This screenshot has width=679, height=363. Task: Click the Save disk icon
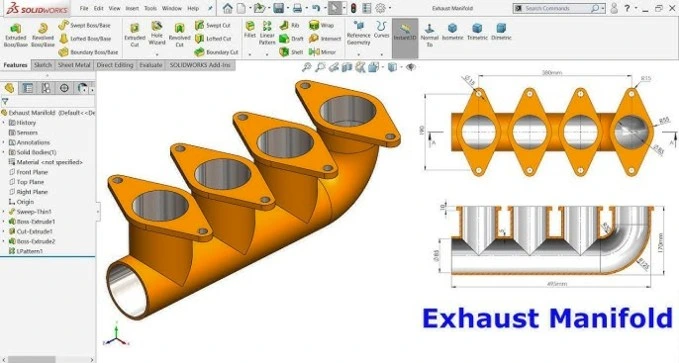pos(278,8)
